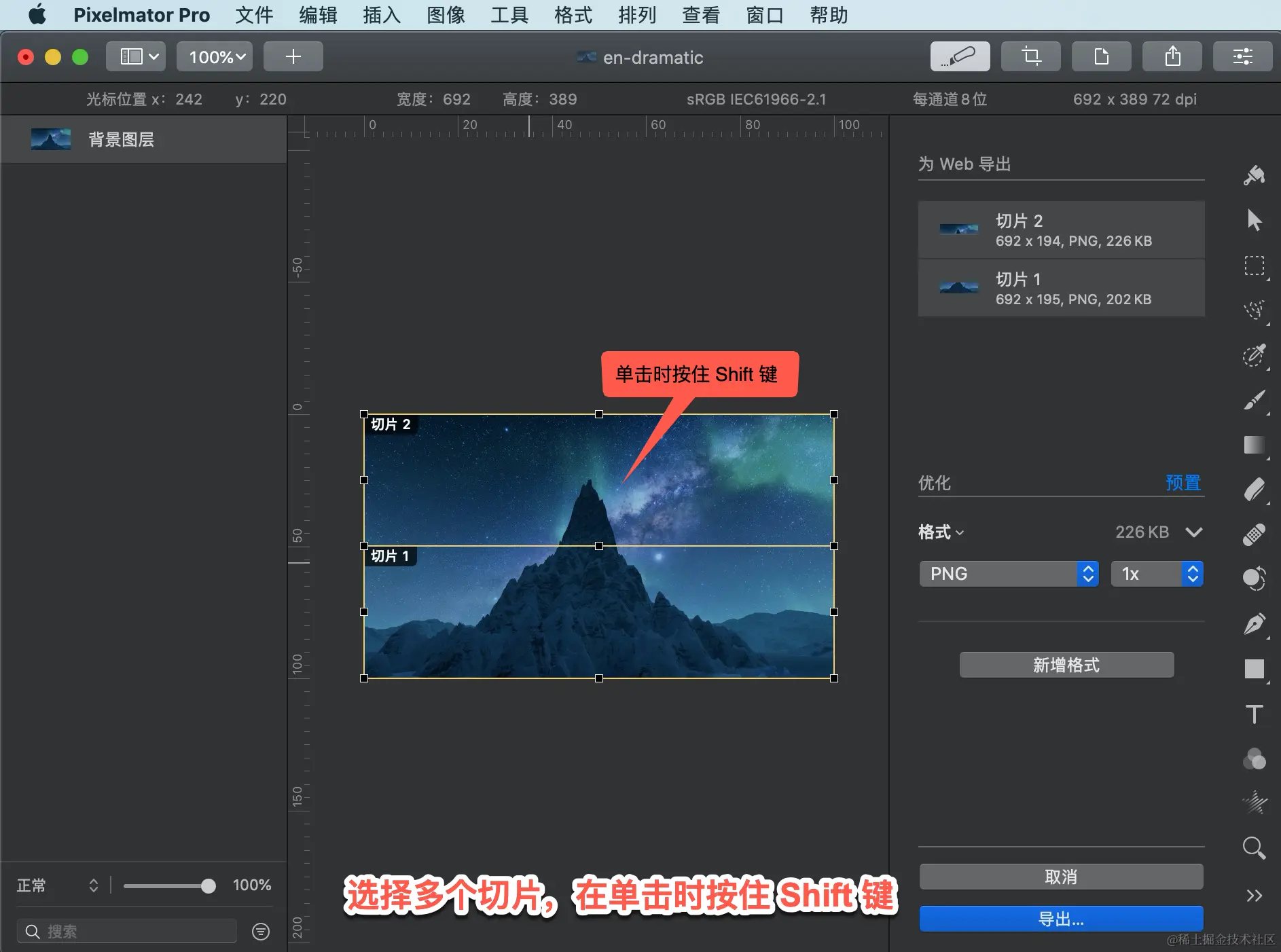Select the 背景图层 layer

click(143, 139)
